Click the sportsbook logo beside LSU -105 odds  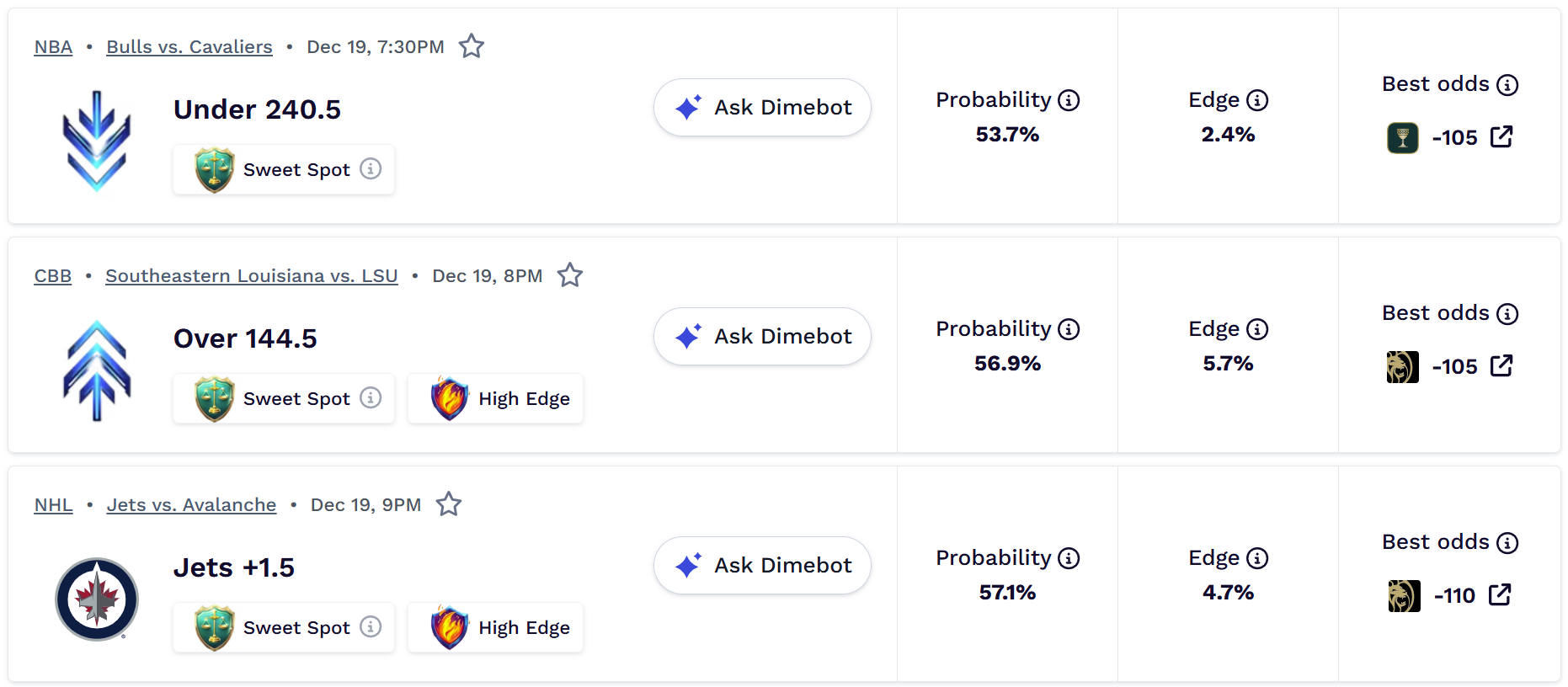click(x=1402, y=367)
